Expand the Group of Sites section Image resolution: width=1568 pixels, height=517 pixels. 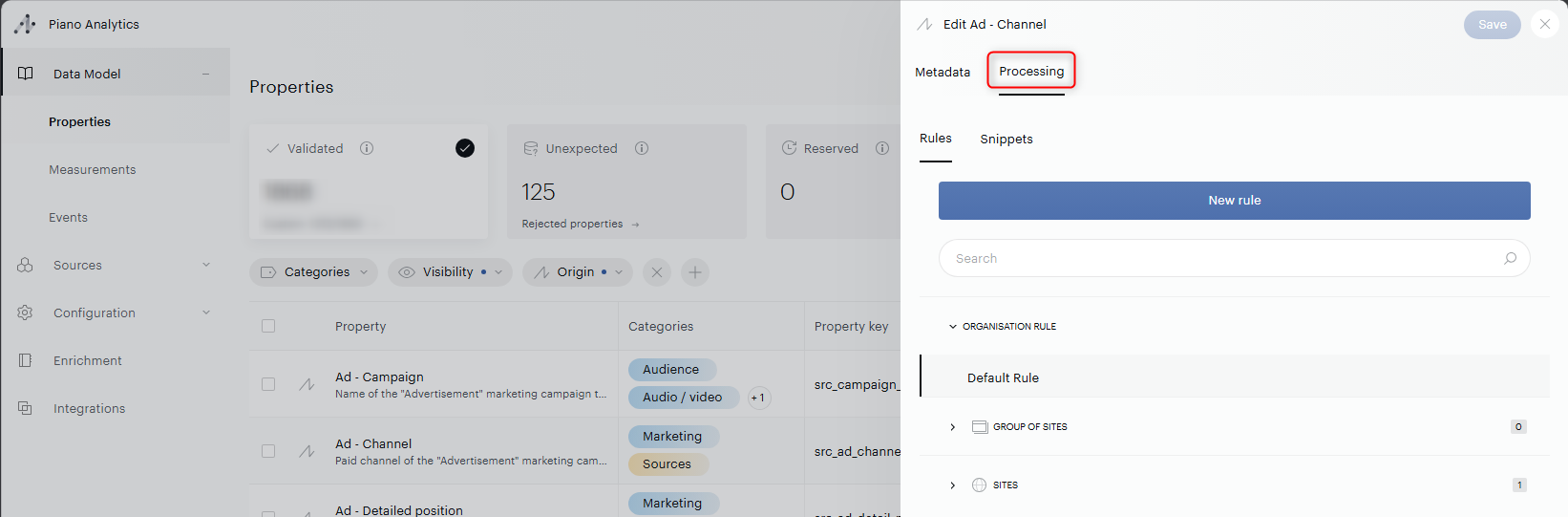952,427
